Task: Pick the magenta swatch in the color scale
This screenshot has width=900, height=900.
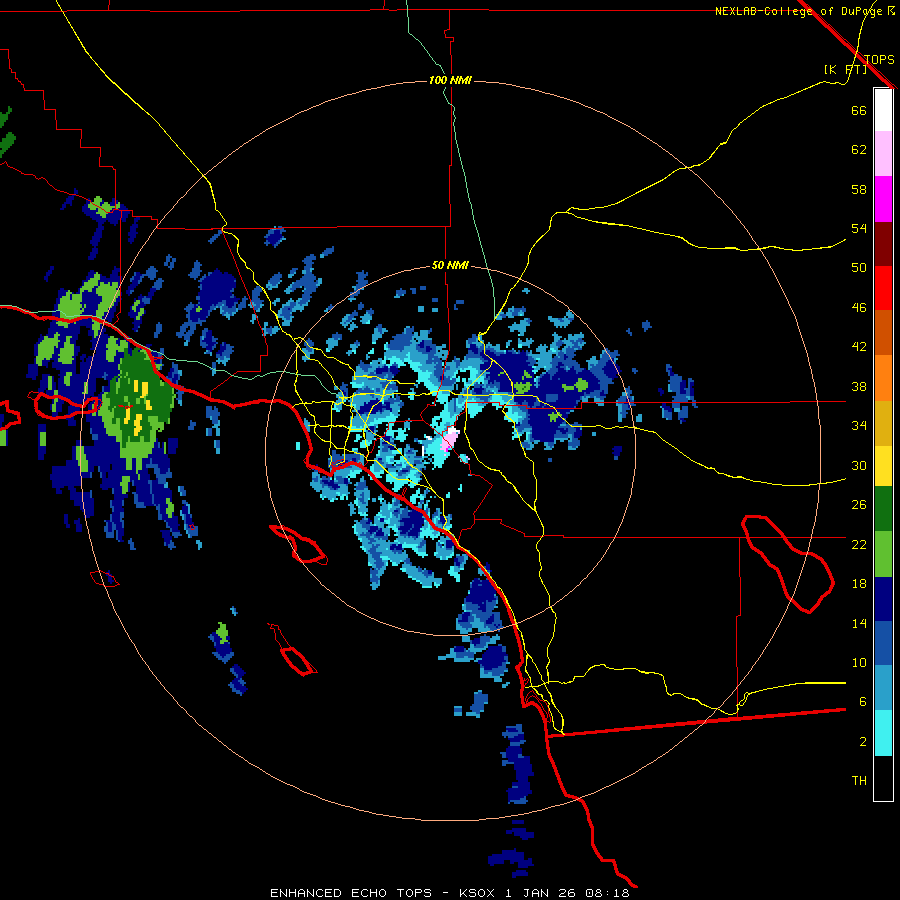Action: 883,199
